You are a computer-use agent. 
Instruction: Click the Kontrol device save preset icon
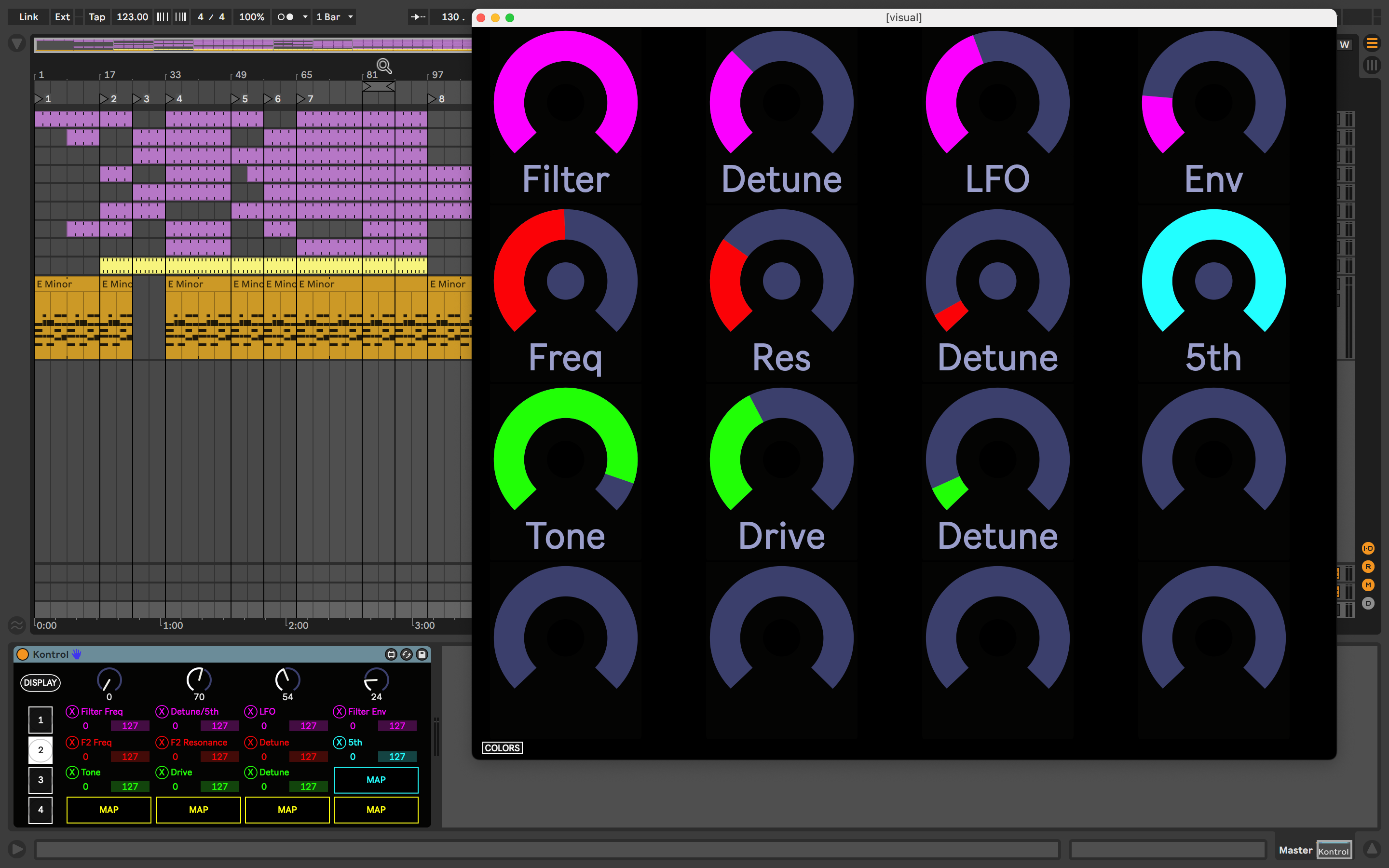point(422,654)
